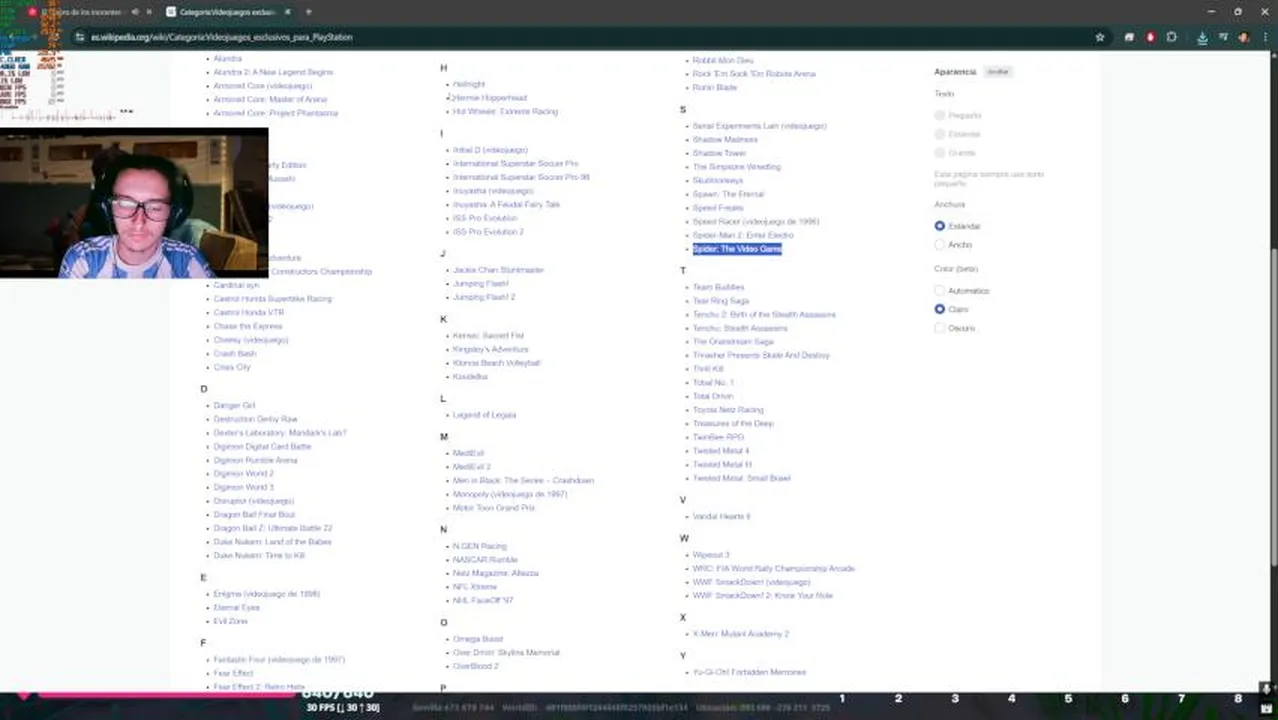Click the site info icon in address bar
Image resolution: width=1278 pixels, height=720 pixels.
click(80, 37)
